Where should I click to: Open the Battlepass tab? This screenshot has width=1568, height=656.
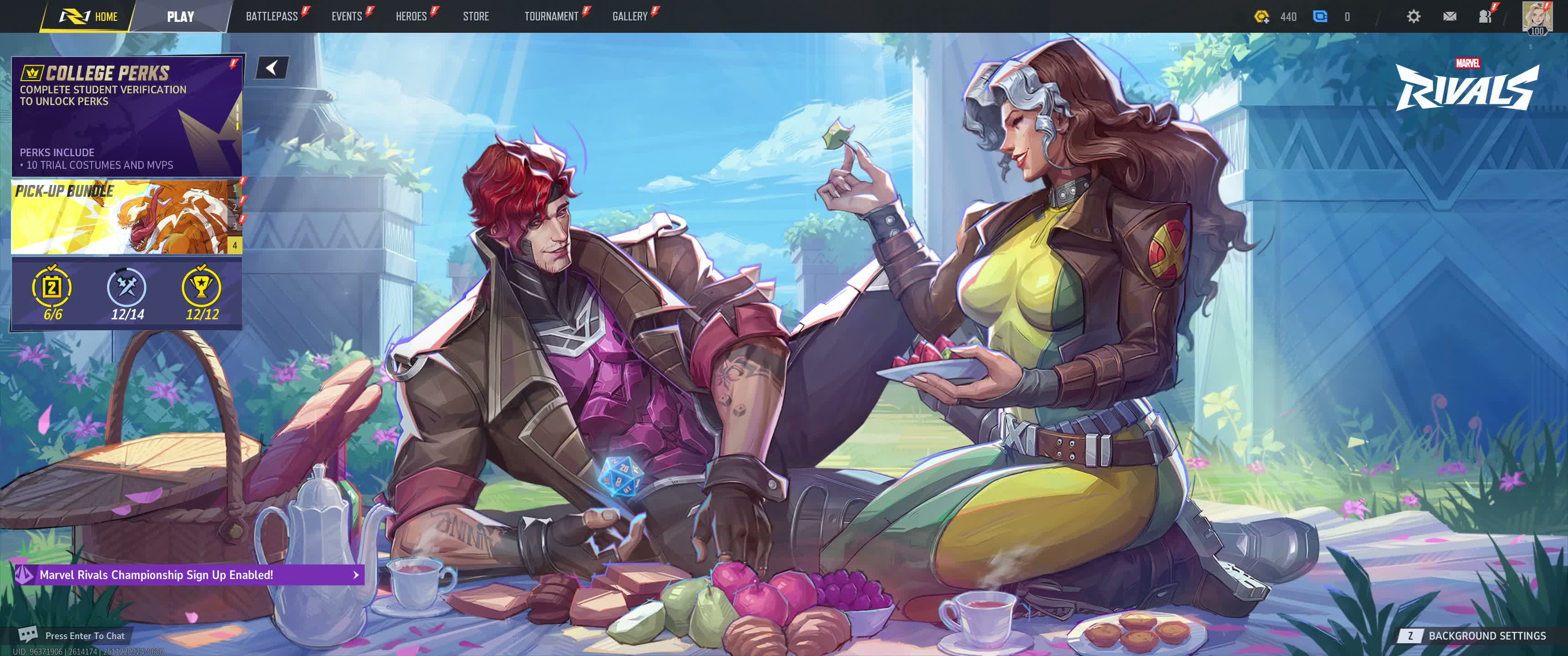[272, 16]
